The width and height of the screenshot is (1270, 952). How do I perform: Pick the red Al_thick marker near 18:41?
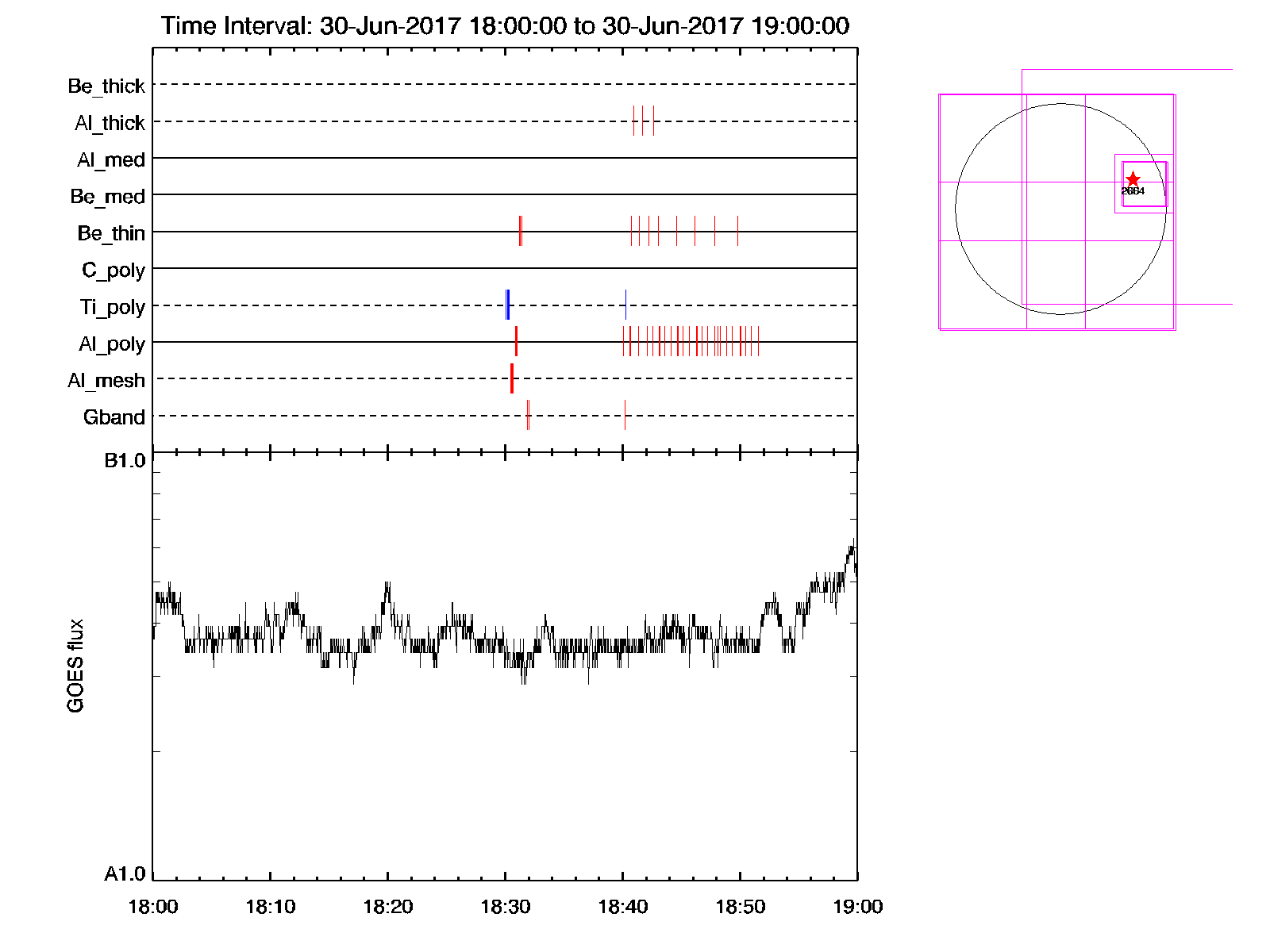point(633,121)
